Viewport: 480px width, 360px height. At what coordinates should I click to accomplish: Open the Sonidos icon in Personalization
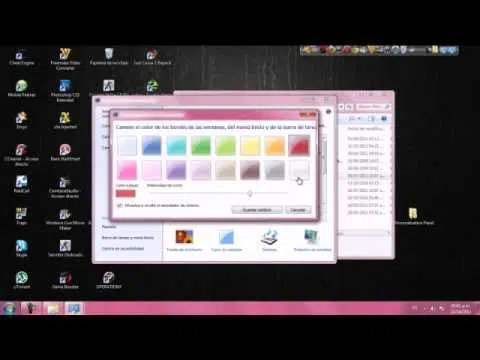269,240
